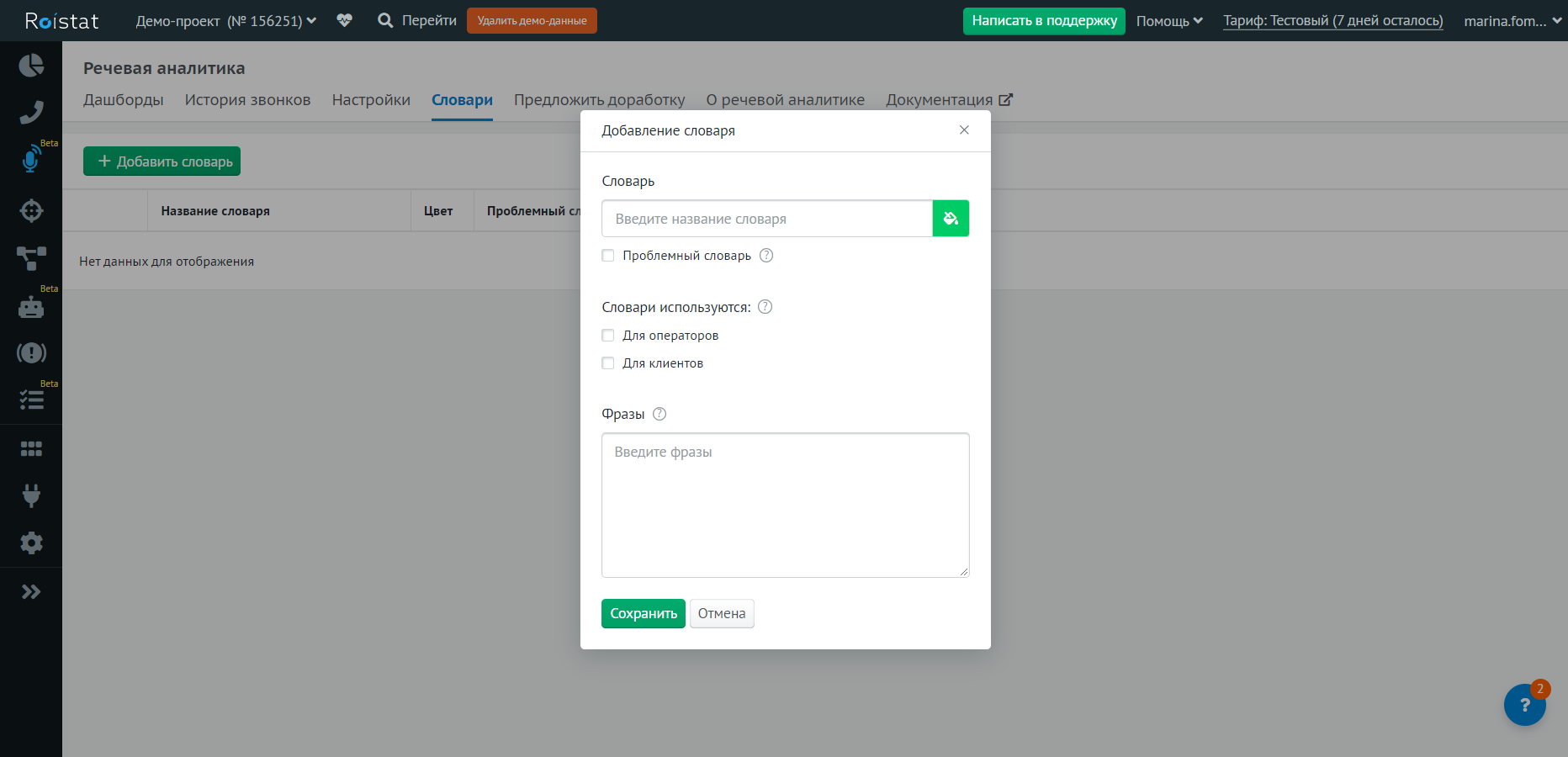Check the Для клиентов option

608,363
